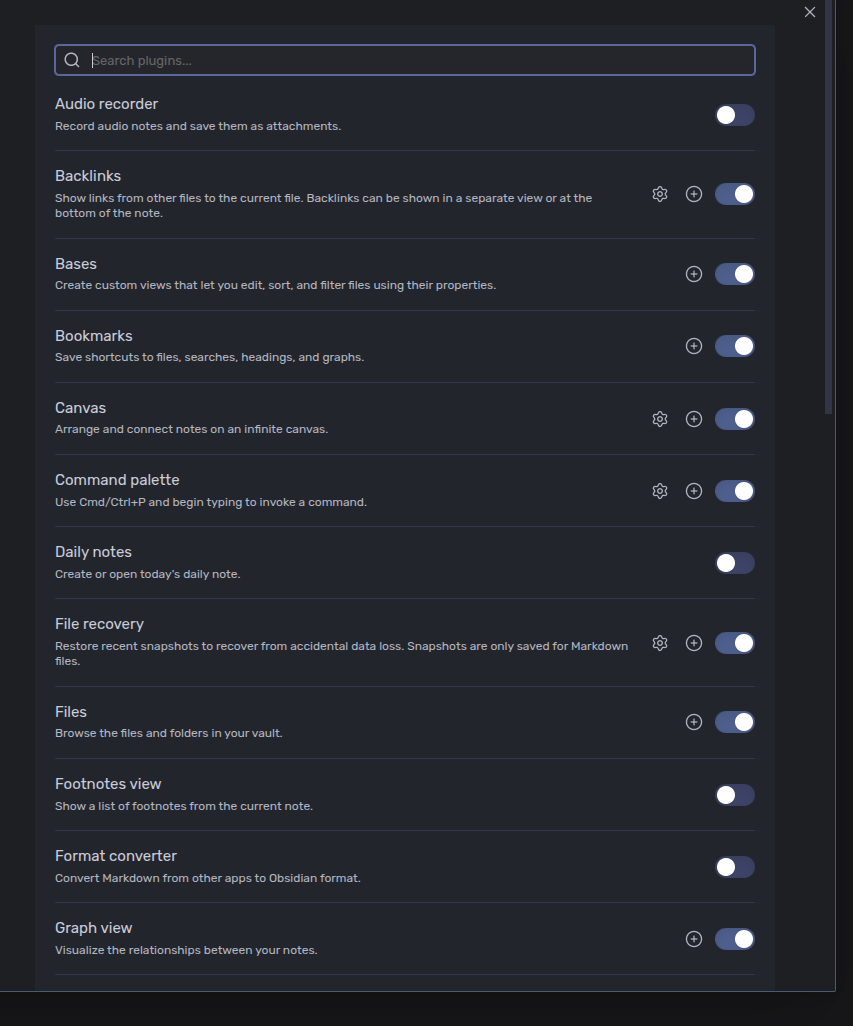
Task: Disable the Graph view plugin
Action: pyautogui.click(x=734, y=939)
